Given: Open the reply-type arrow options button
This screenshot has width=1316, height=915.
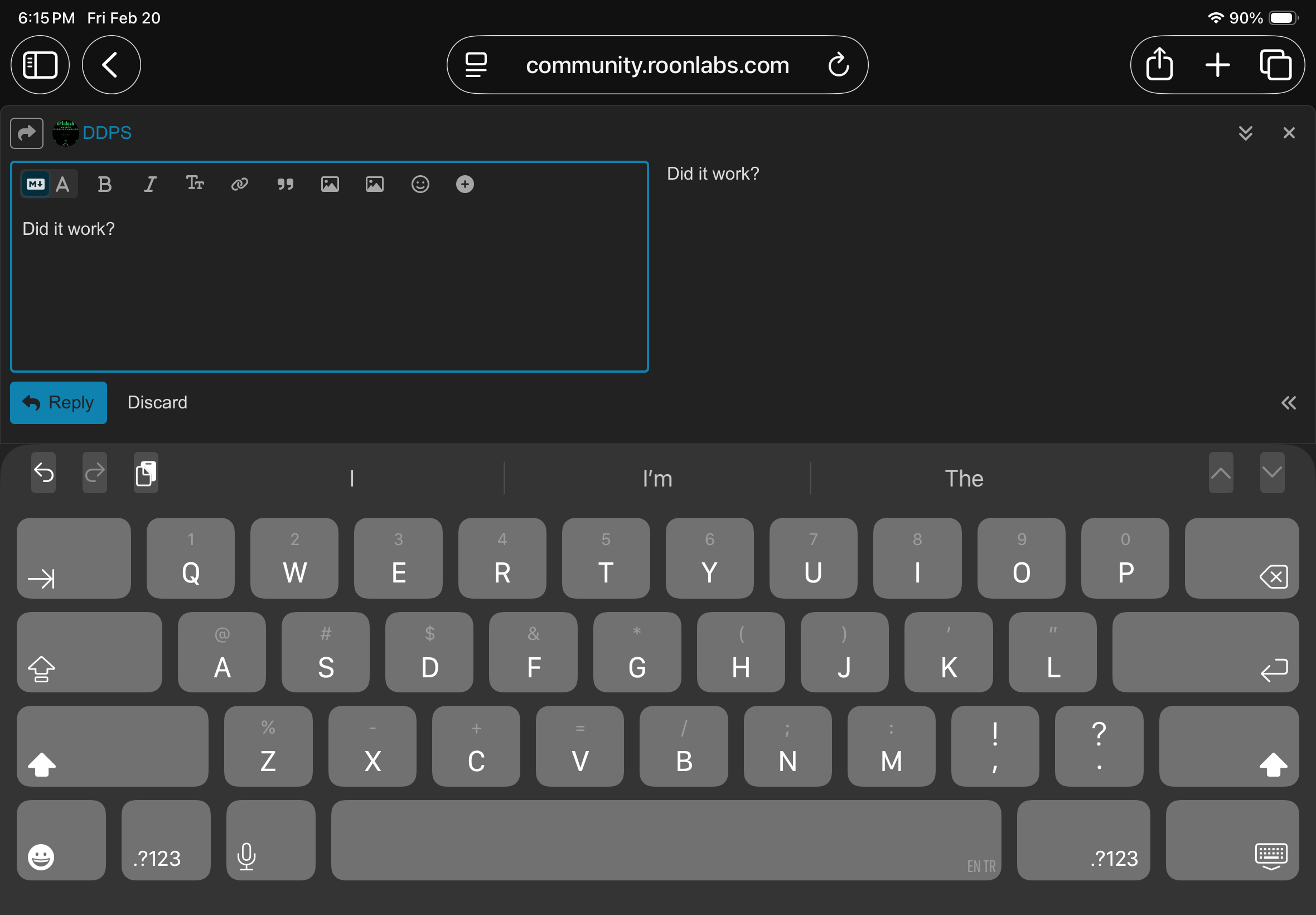Looking at the screenshot, I should click(x=27, y=133).
